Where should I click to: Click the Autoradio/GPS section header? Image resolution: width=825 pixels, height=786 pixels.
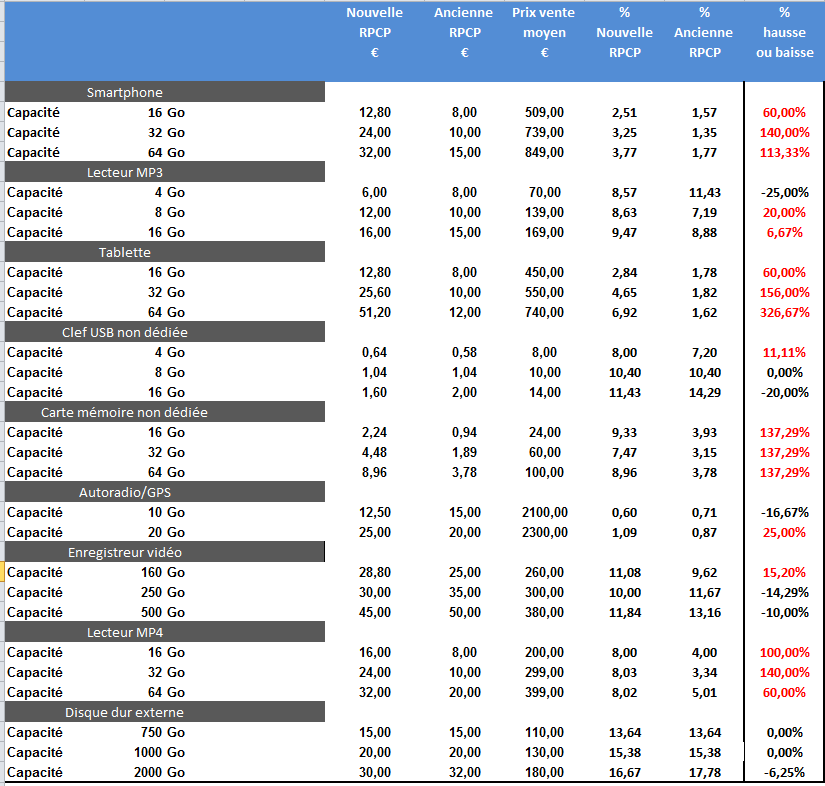(x=125, y=492)
